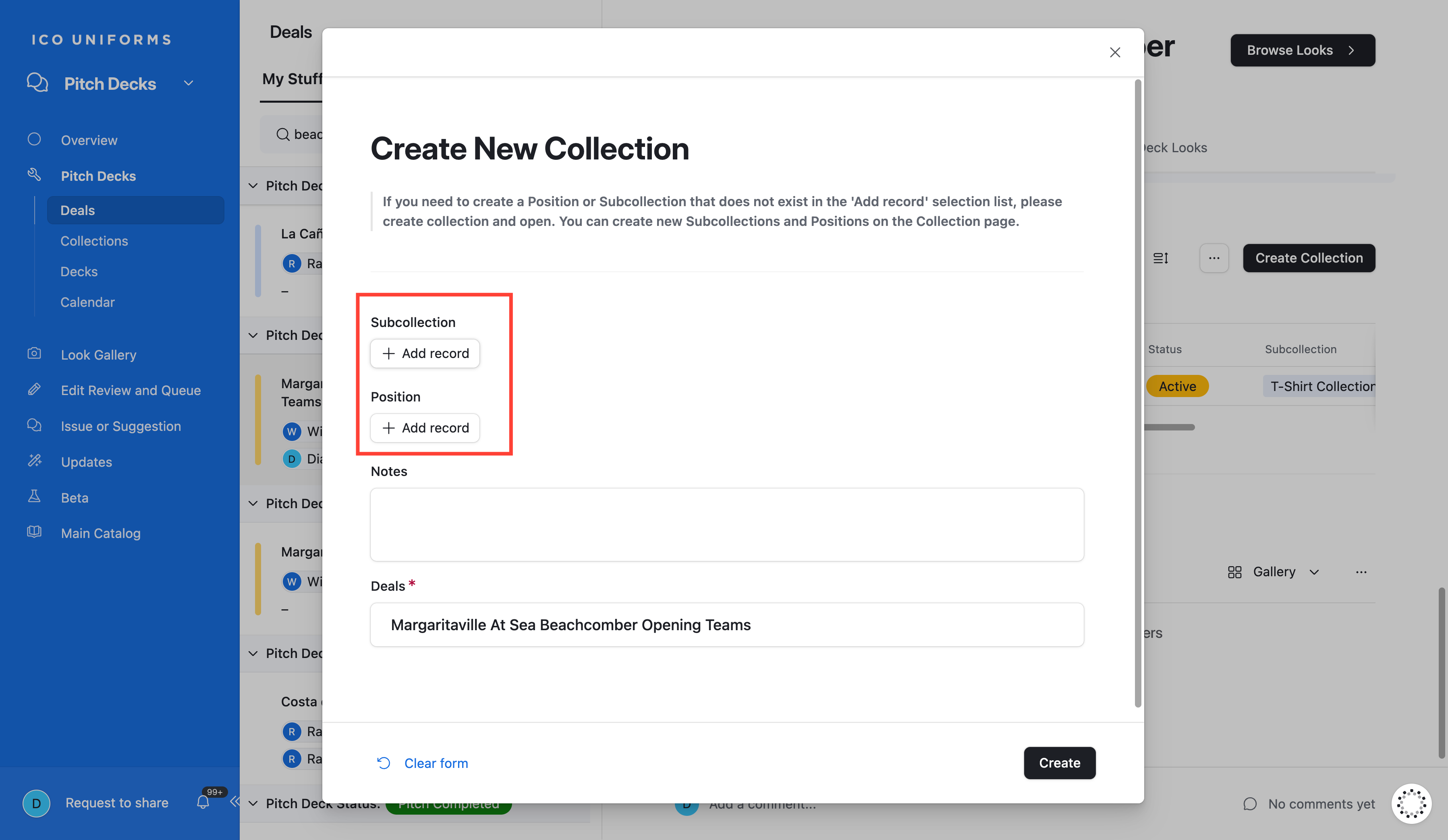Click the Edit Review and Queue pencil icon
This screenshot has height=840, width=1448.
tap(35, 390)
